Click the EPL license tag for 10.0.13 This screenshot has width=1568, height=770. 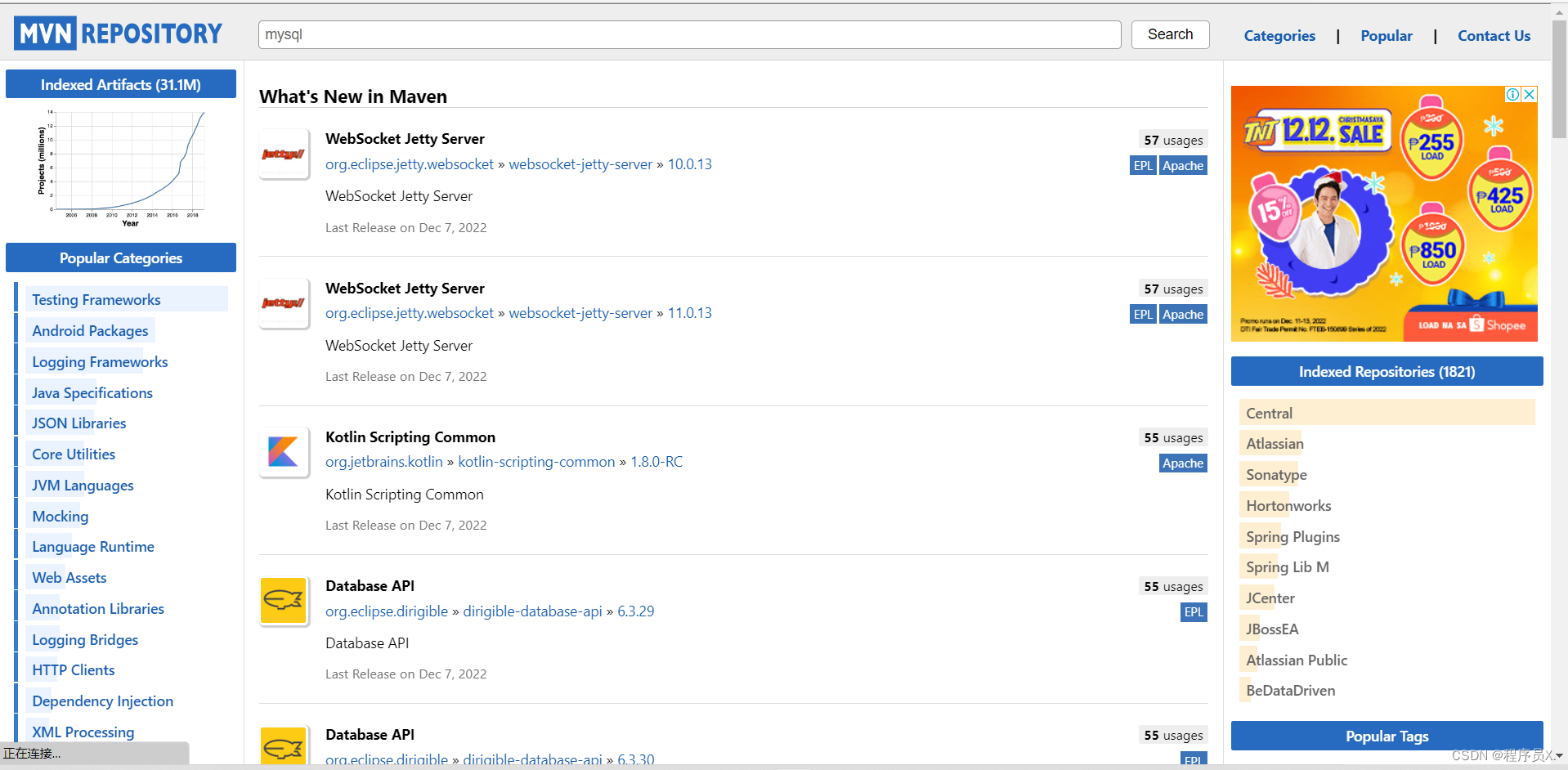point(1143,165)
